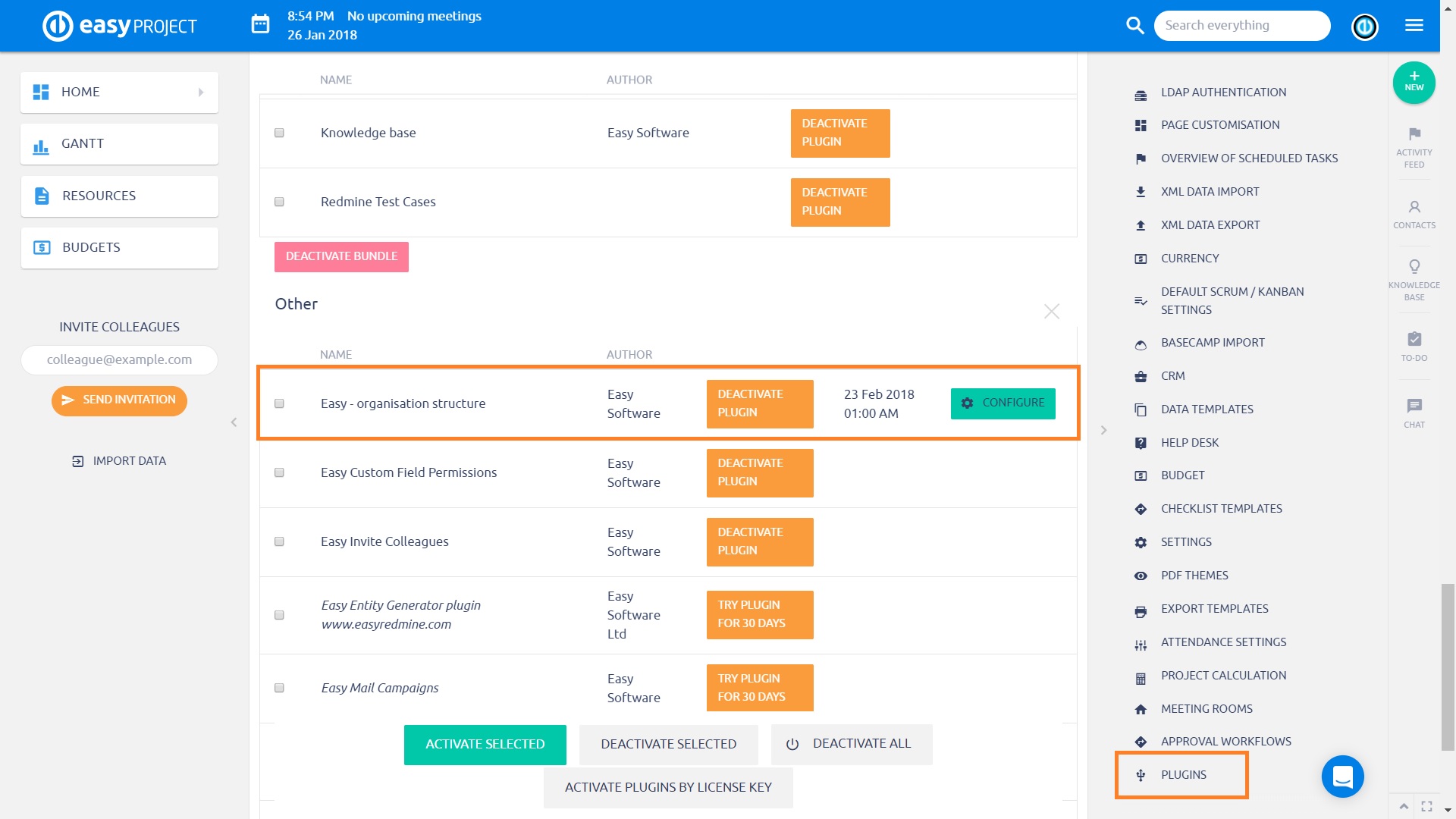Open Plugins in administration menu
This screenshot has width=1456, height=819.
pyautogui.click(x=1183, y=775)
